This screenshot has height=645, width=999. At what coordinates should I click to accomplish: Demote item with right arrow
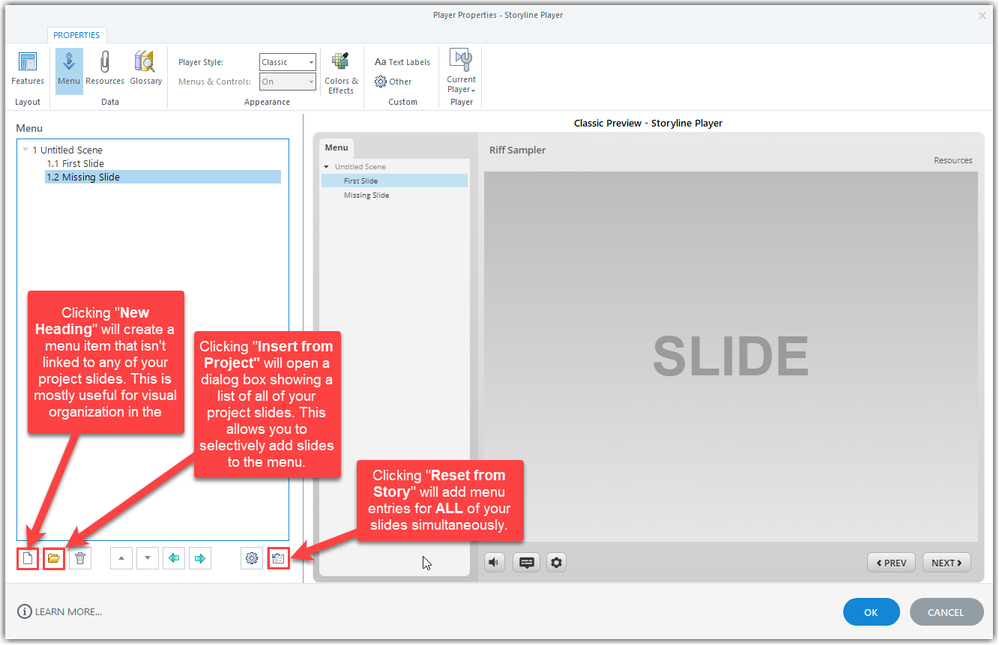tap(200, 559)
